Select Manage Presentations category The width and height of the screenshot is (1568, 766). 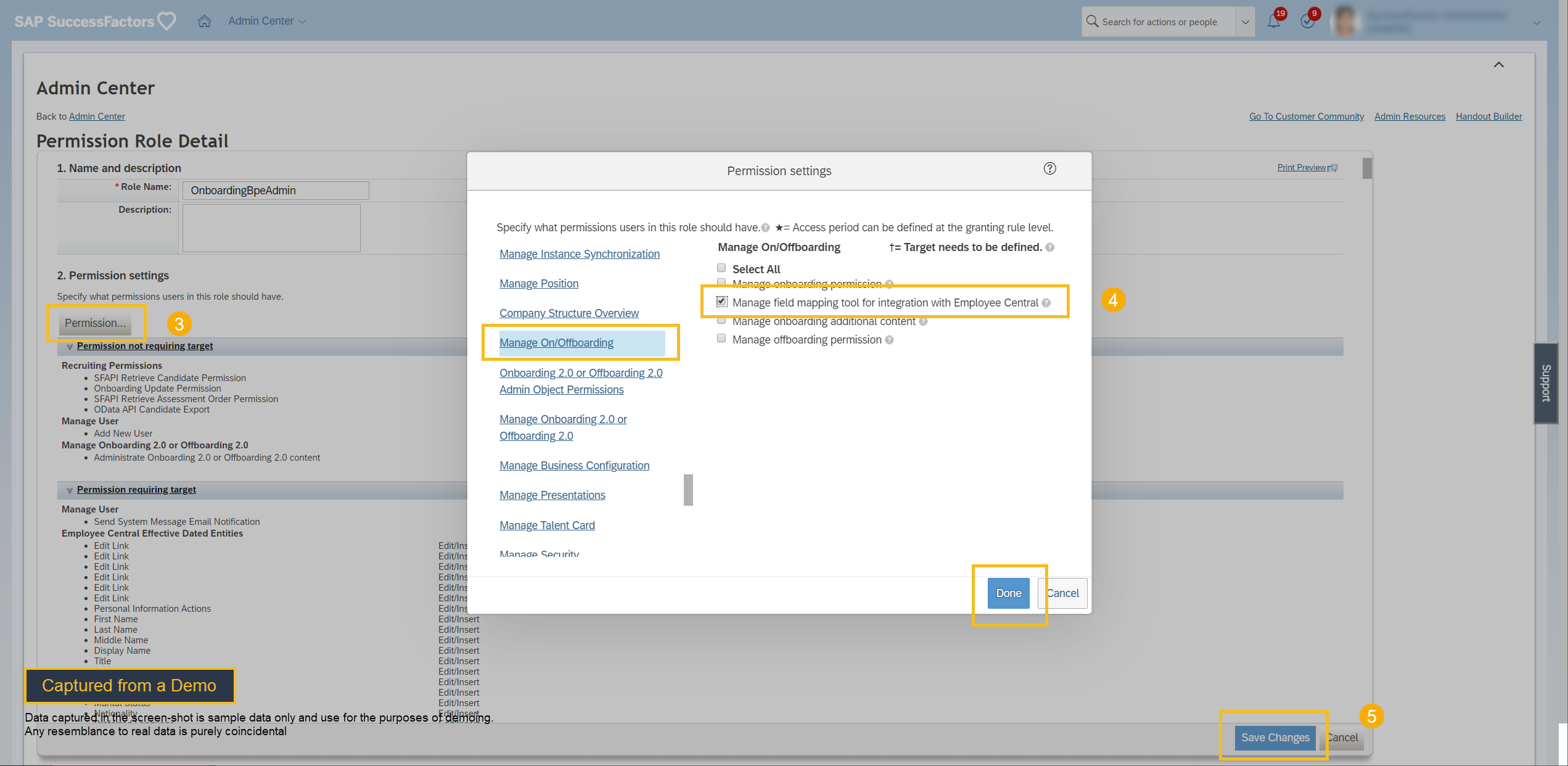pyautogui.click(x=552, y=495)
